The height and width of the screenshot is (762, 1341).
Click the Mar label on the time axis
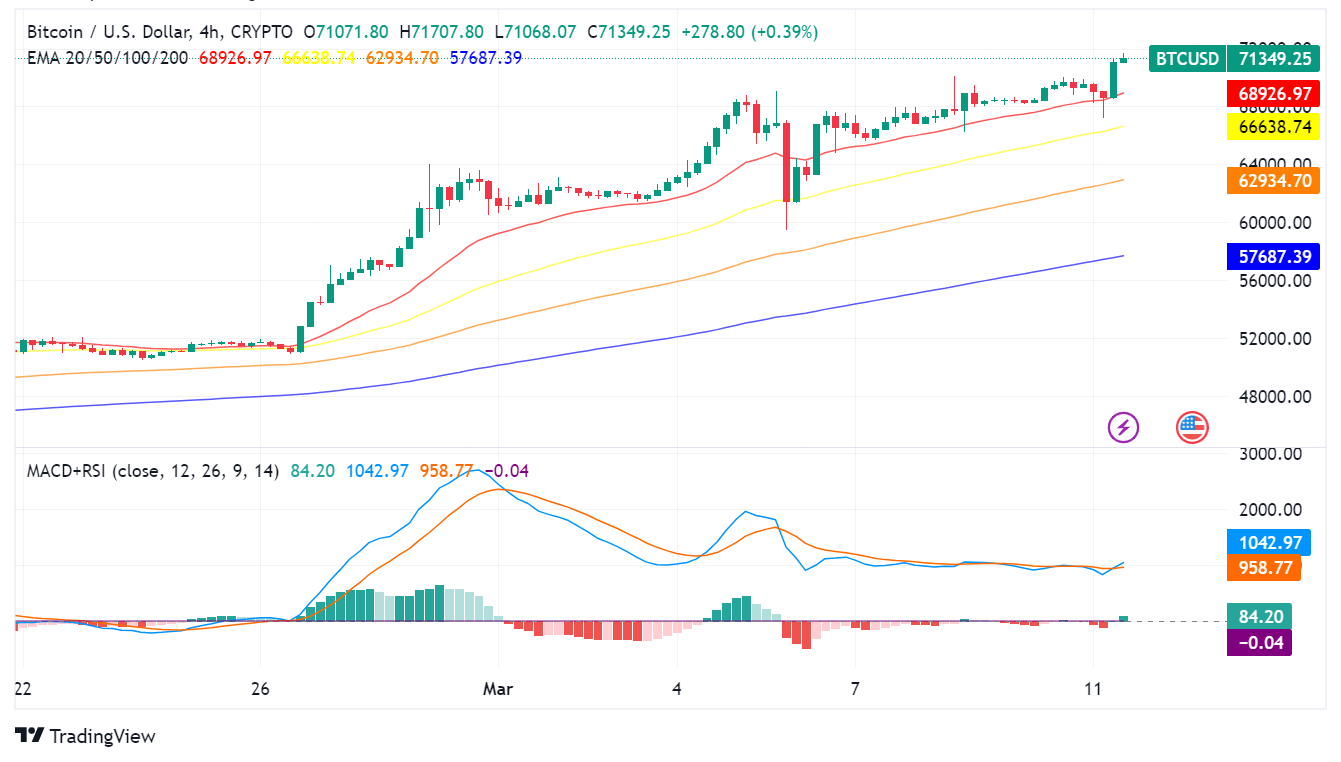[x=497, y=689]
